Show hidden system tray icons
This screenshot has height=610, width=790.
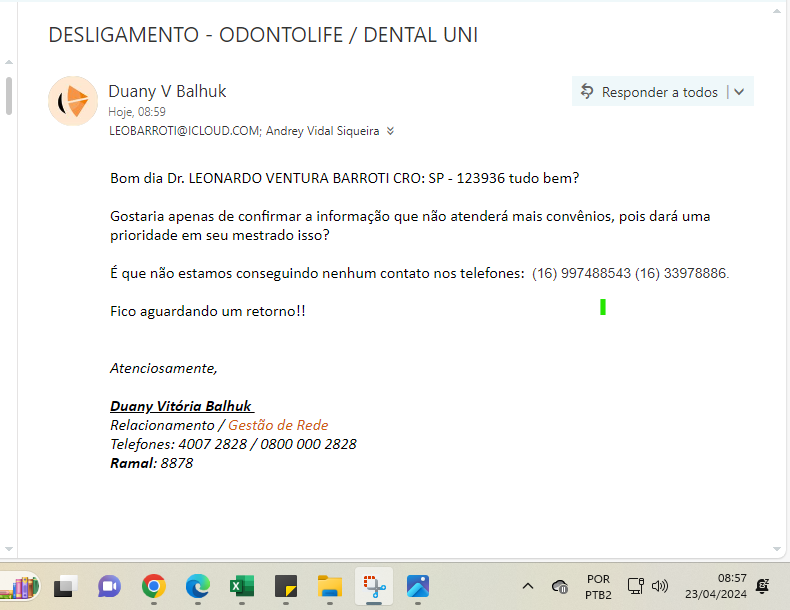click(528, 586)
